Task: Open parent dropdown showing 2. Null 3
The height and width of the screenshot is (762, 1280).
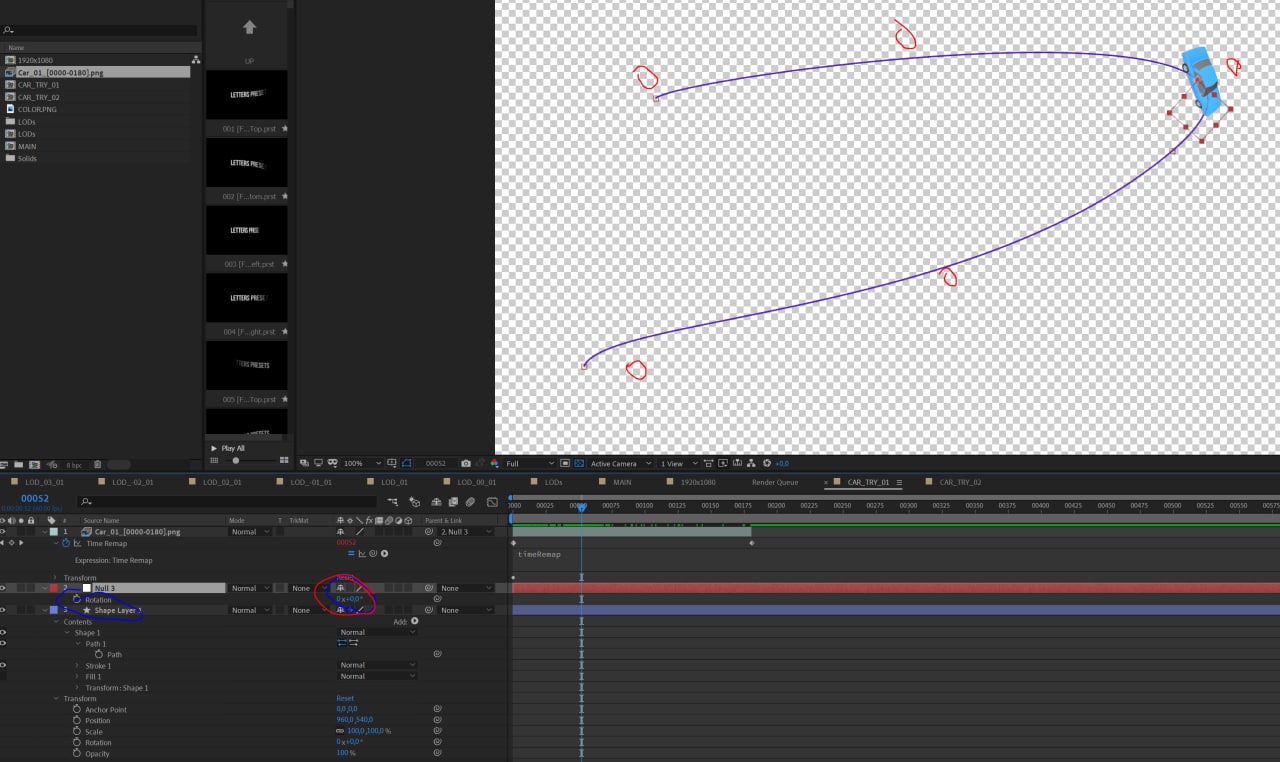Action: 466,532
